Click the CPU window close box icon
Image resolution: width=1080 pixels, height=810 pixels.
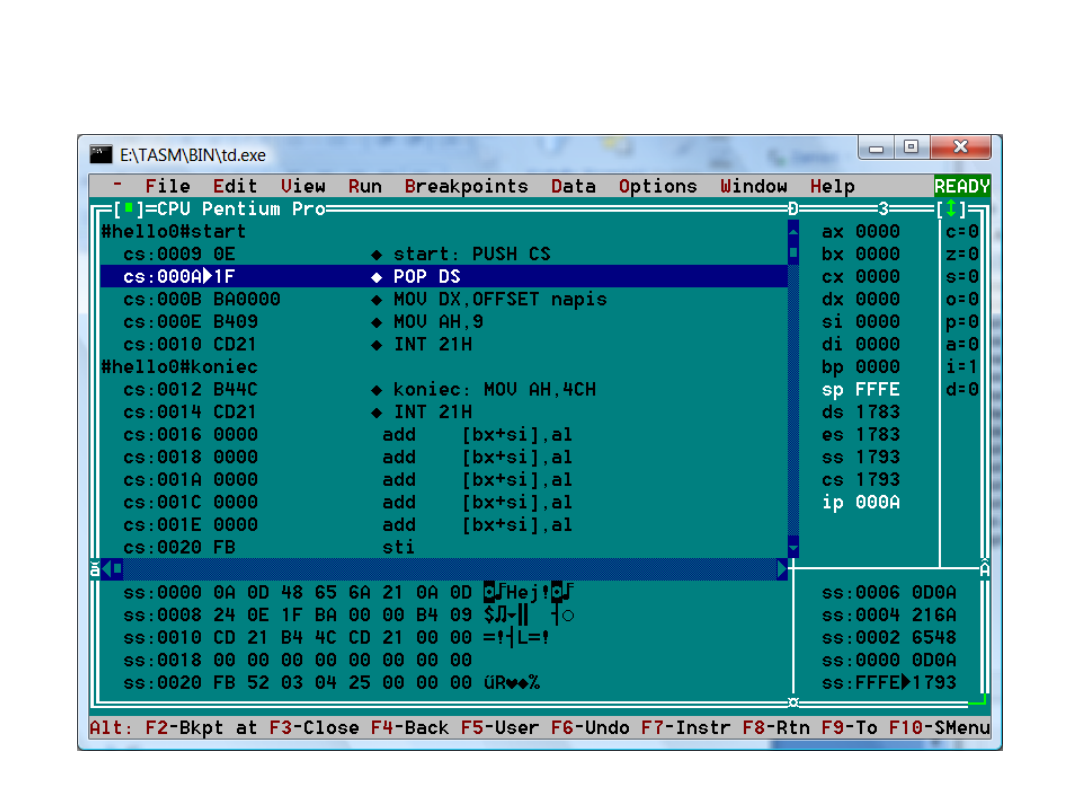coord(127,209)
